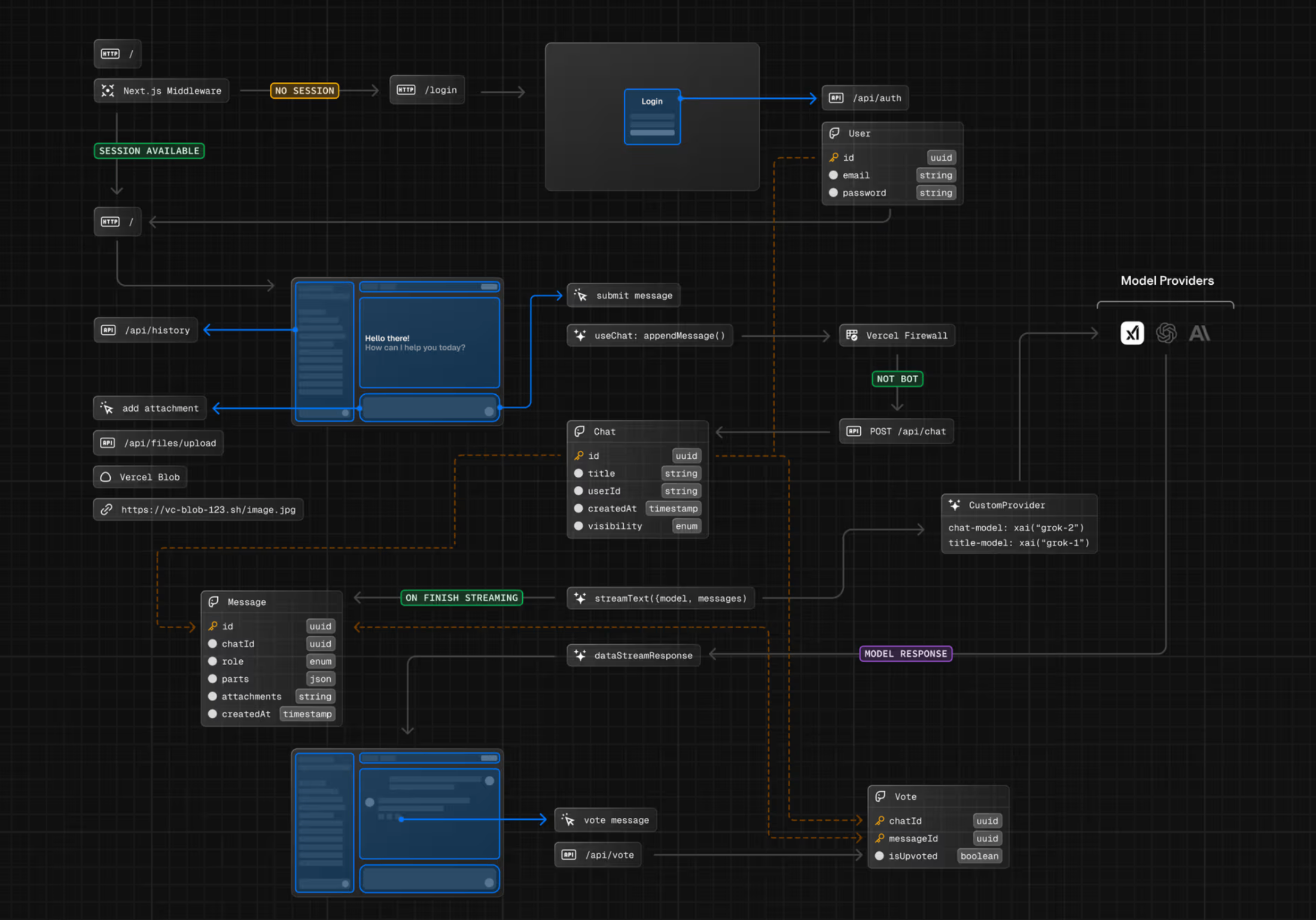Viewport: 1316px width, 920px height.
Task: Click the NO SESSION label badge
Action: pos(304,90)
